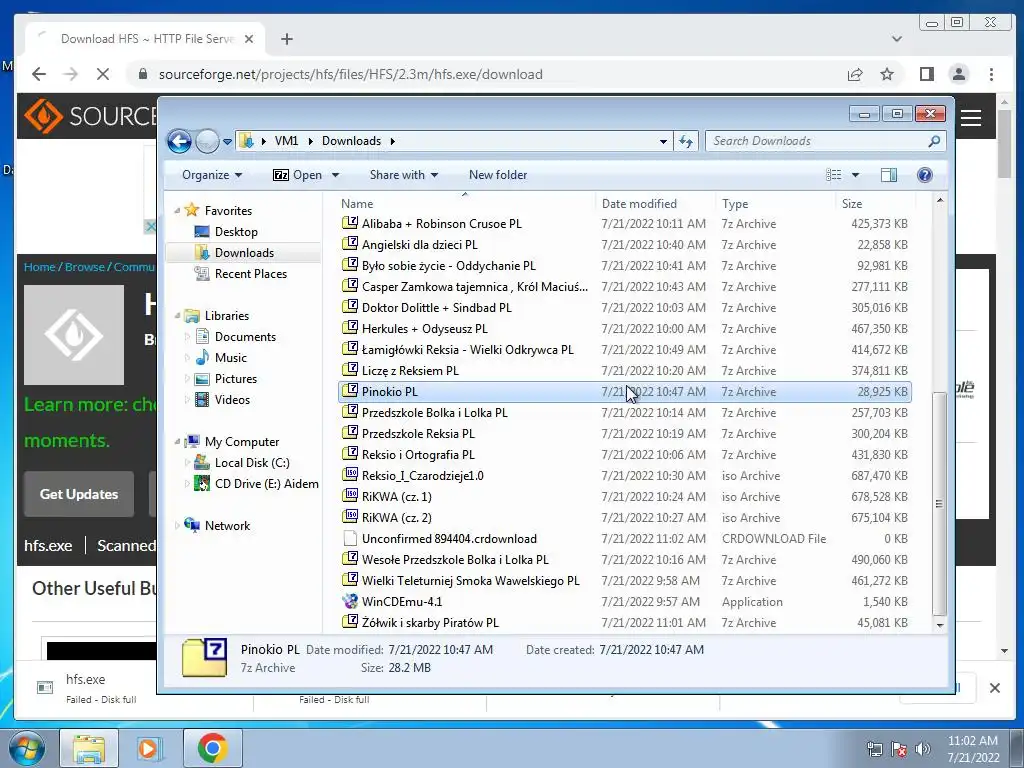Select the Videos library

(232, 400)
